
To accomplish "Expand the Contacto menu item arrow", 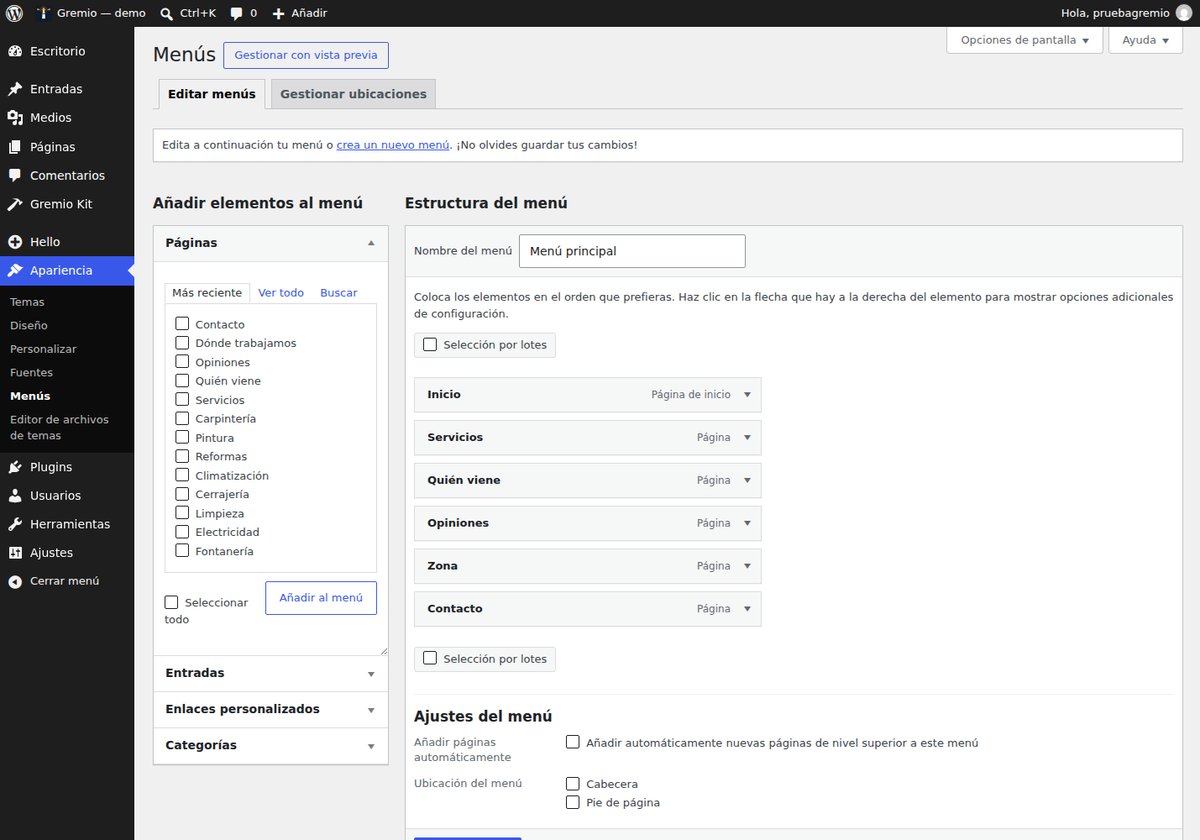I will [747, 609].
